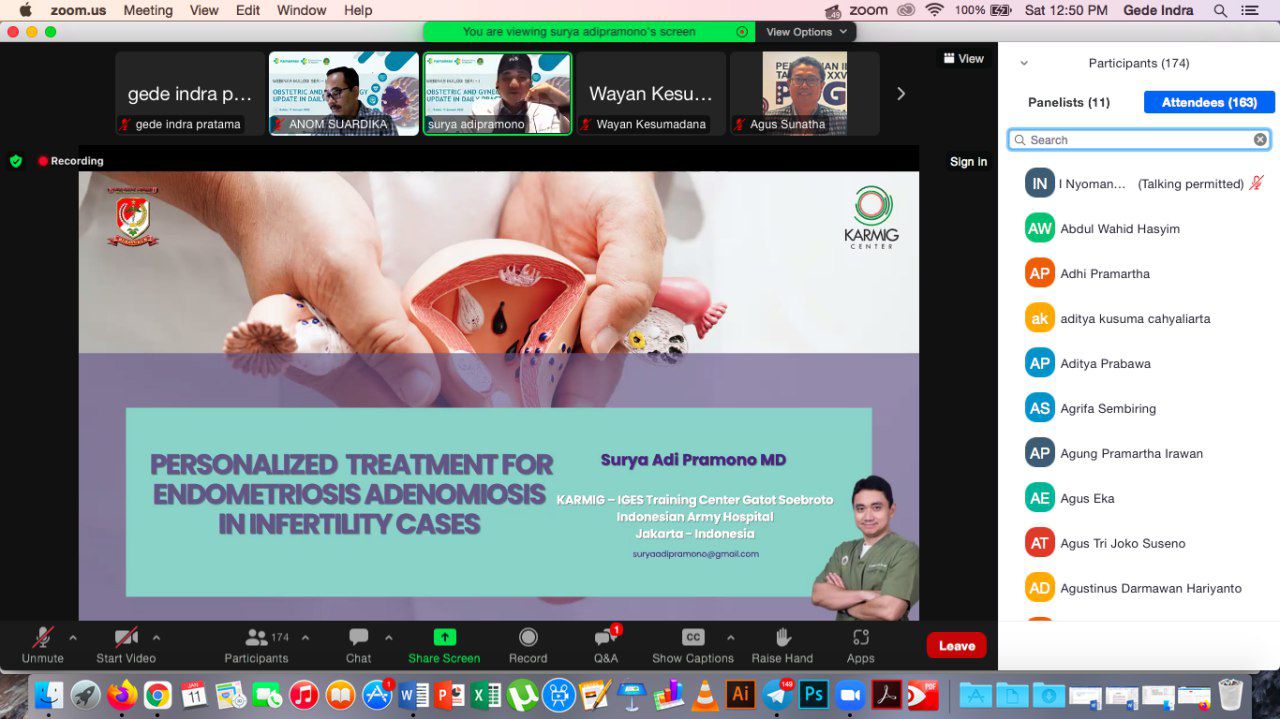
Task: Click the red Leave button
Action: [x=956, y=645]
